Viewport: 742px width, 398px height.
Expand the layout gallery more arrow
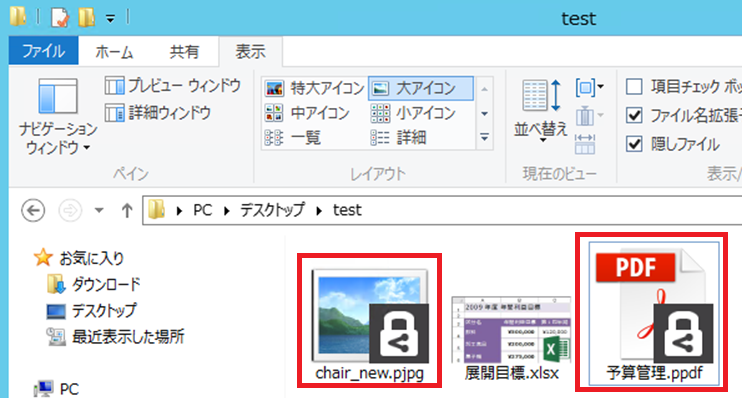pos(484,138)
